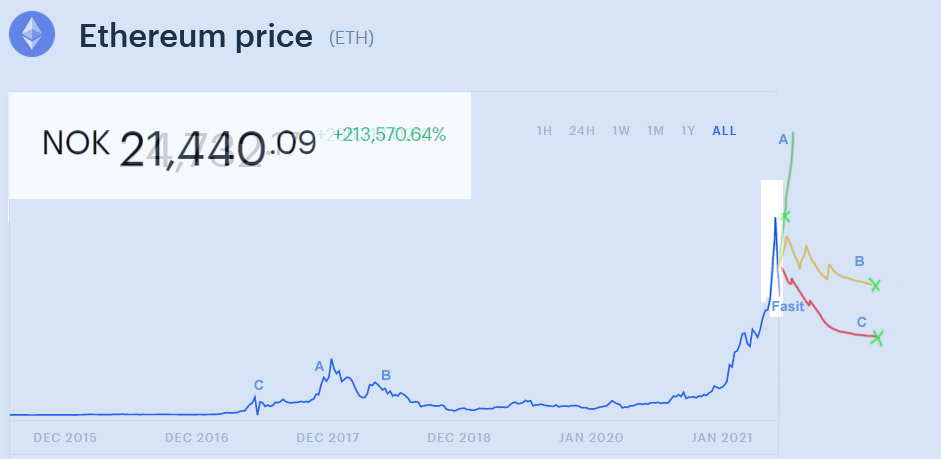Click the Fasit label on the chart
This screenshot has height=459, width=941.
(787, 306)
